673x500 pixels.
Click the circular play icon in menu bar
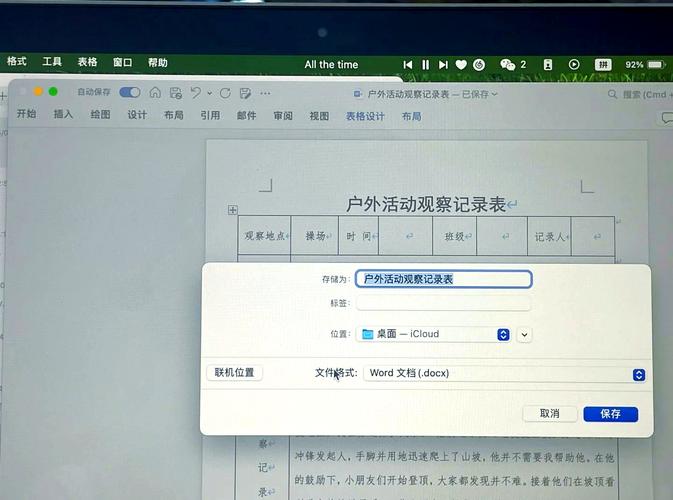click(x=574, y=65)
